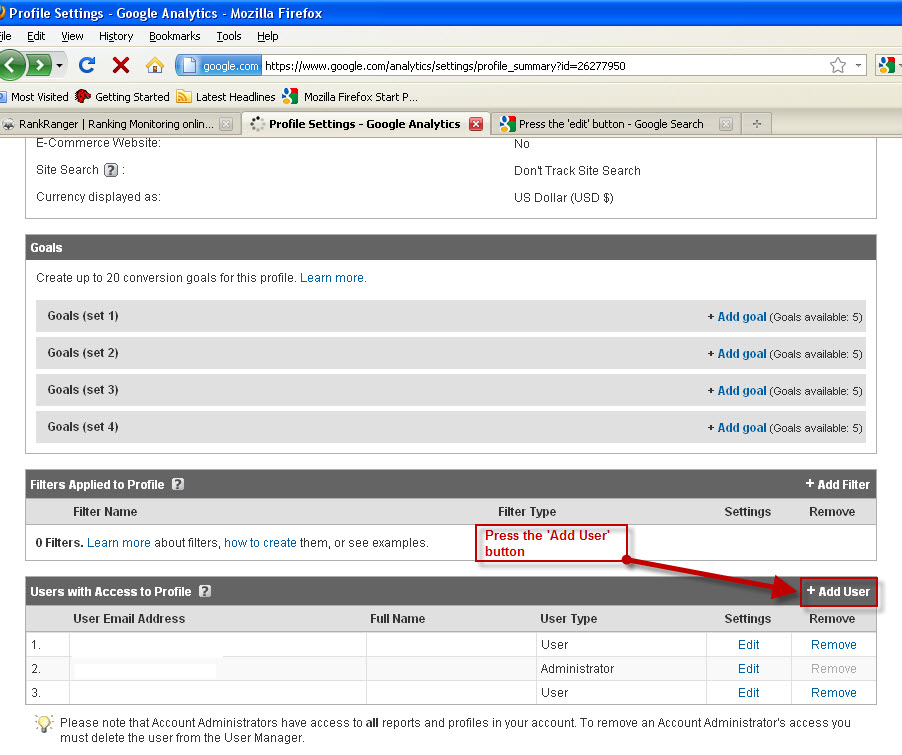The height and width of the screenshot is (755, 902).
Task: Click the Firefox reload page icon
Action: [87, 65]
